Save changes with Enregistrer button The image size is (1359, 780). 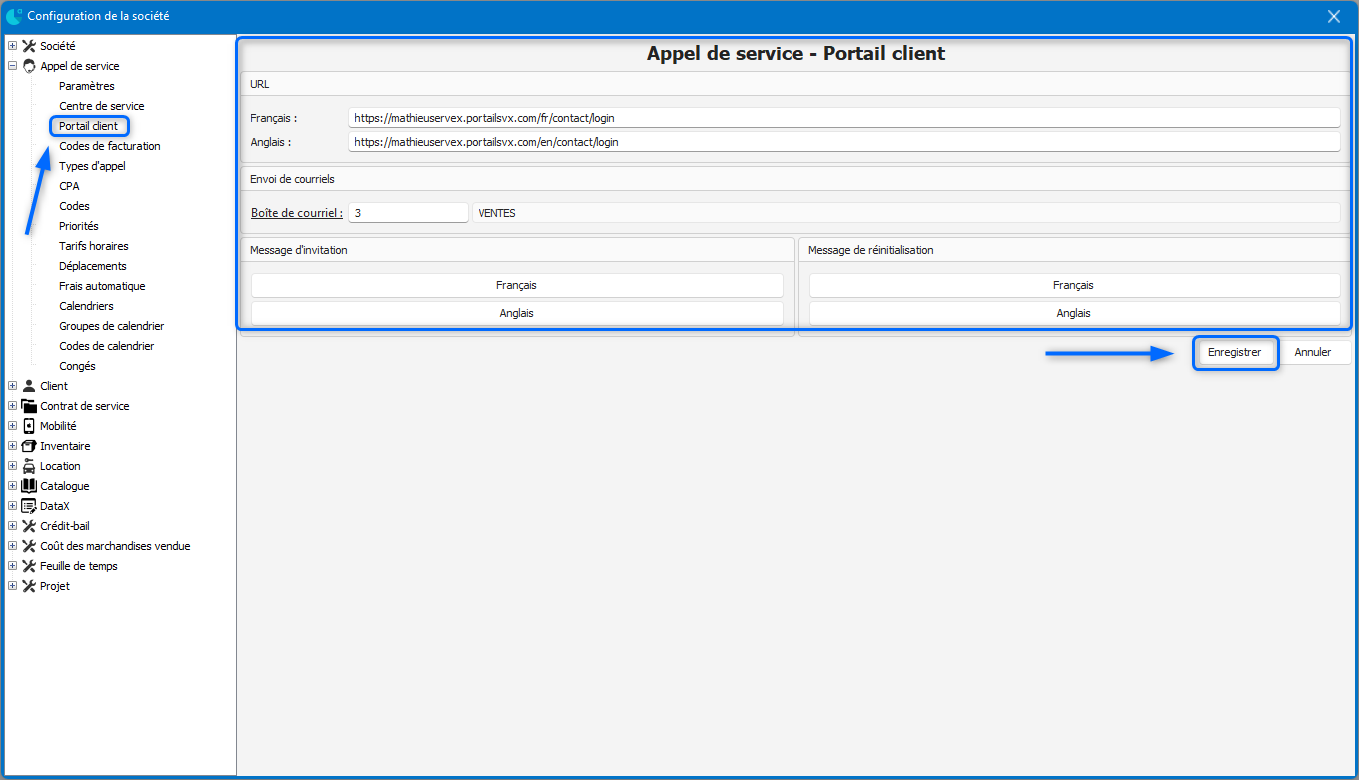point(1234,352)
